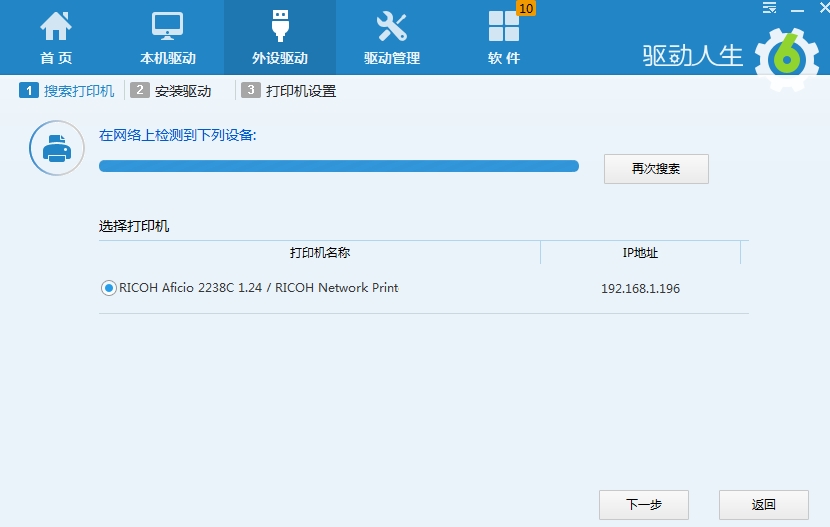Image resolution: width=830 pixels, height=527 pixels.
Task: Click 在网络上检测到下列设备 status text
Action: point(178,135)
